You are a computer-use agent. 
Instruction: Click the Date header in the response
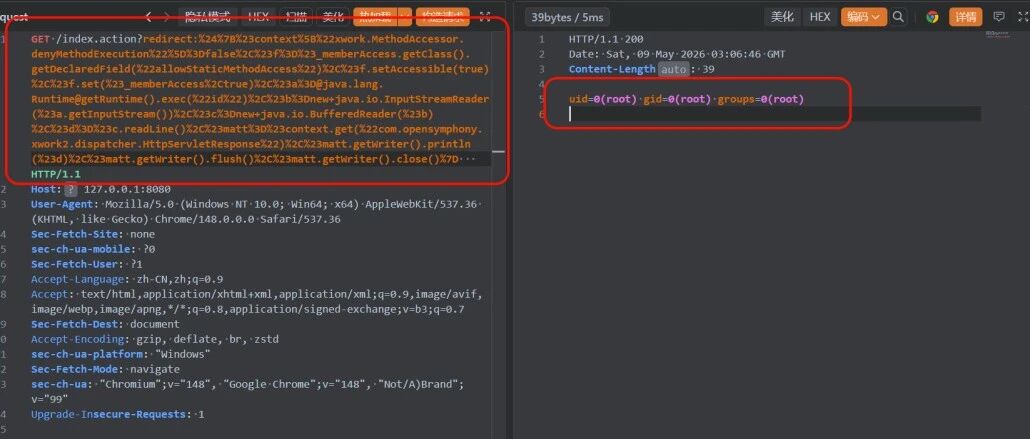pyautogui.click(x=677, y=54)
